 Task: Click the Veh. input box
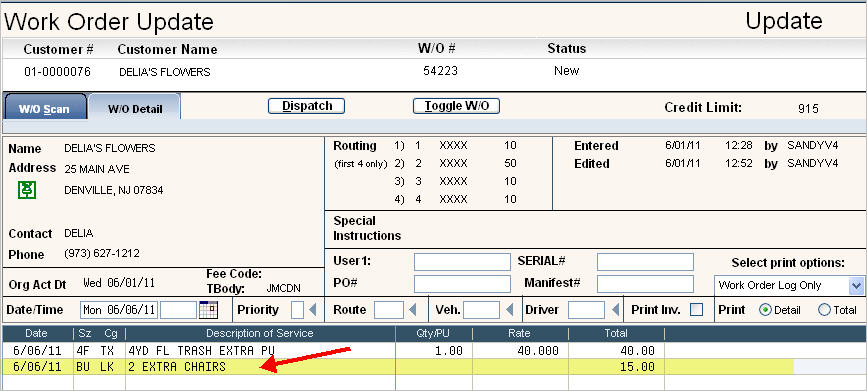(x=482, y=310)
